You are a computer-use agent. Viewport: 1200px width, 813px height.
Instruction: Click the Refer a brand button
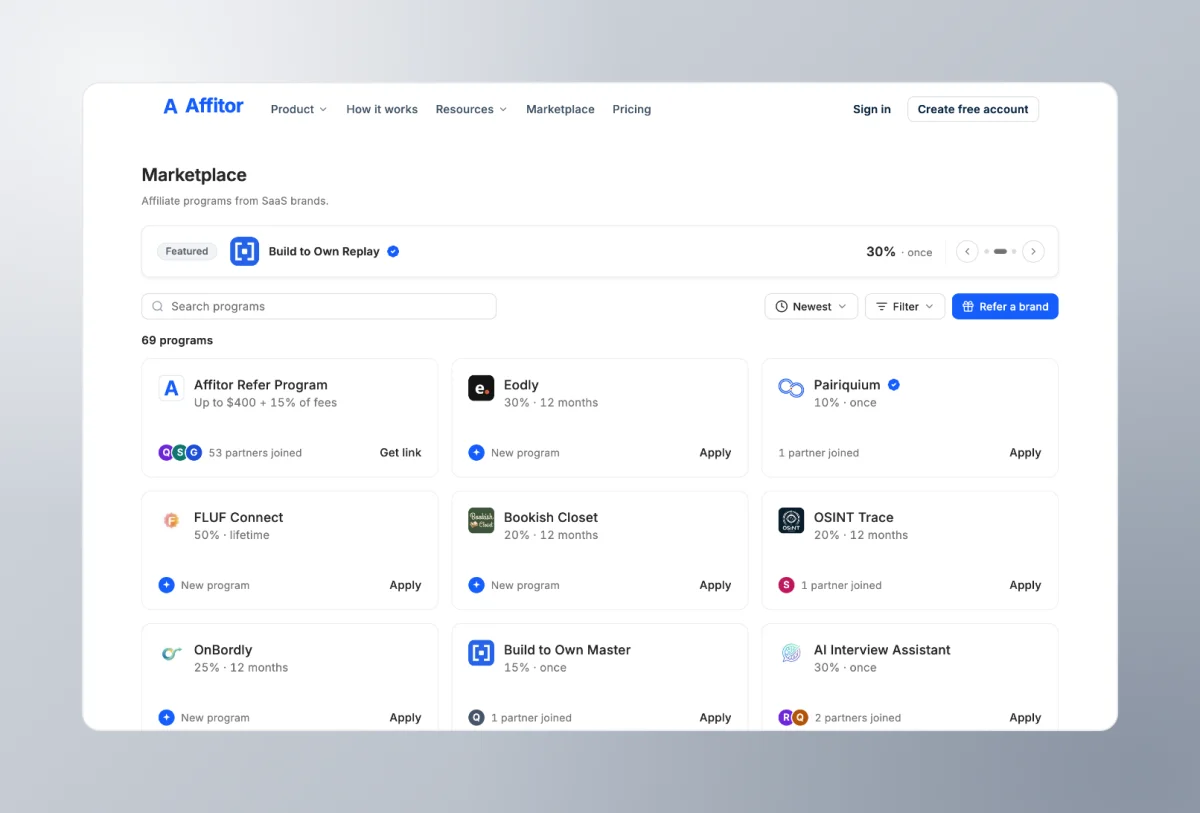click(x=1005, y=307)
